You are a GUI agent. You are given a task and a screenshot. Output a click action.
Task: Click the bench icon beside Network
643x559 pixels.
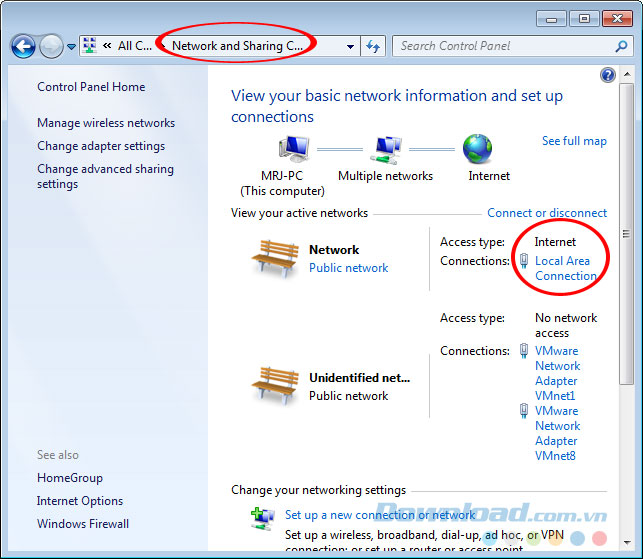[275, 259]
